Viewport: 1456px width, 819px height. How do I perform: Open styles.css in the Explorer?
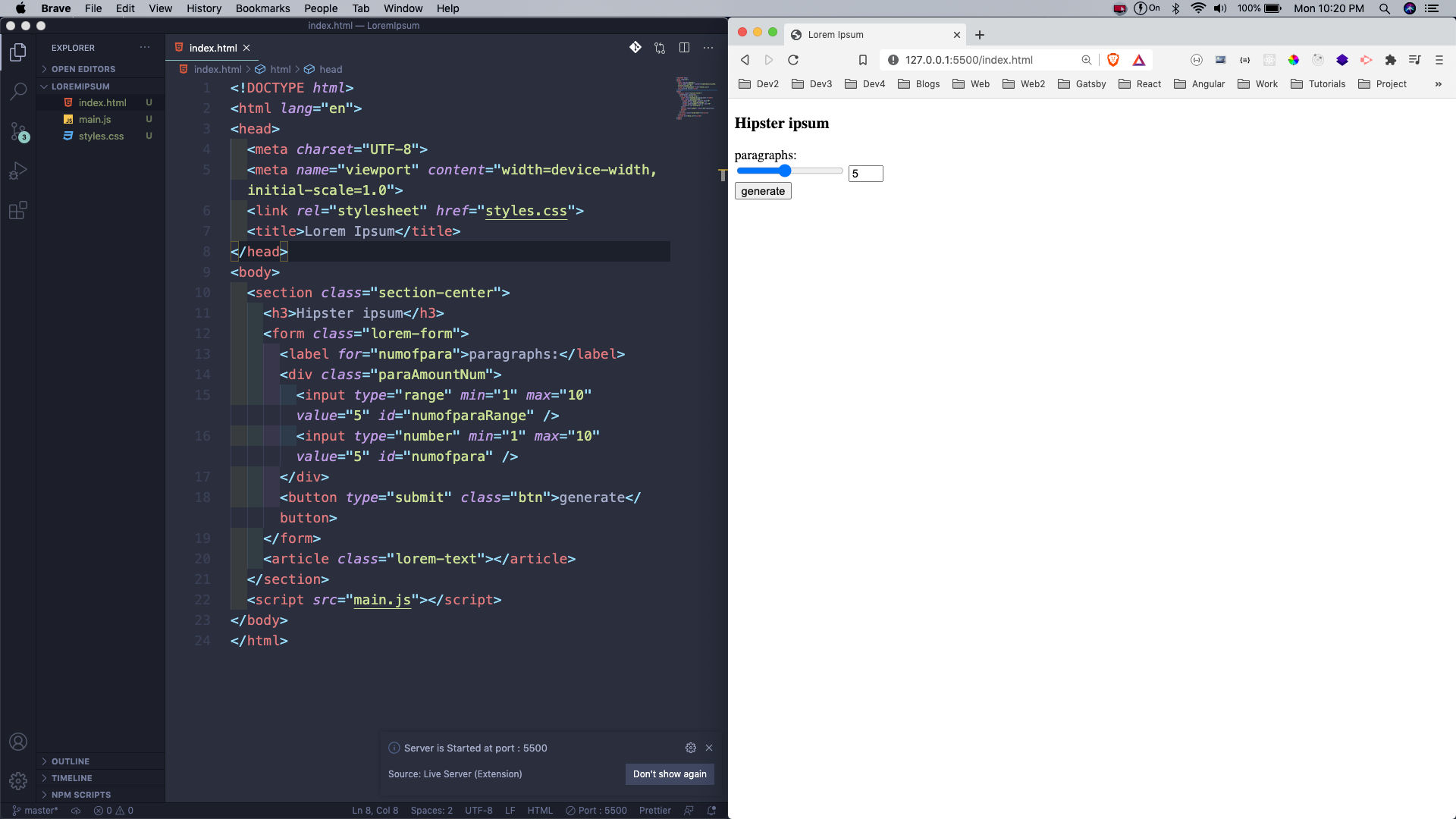tap(100, 136)
